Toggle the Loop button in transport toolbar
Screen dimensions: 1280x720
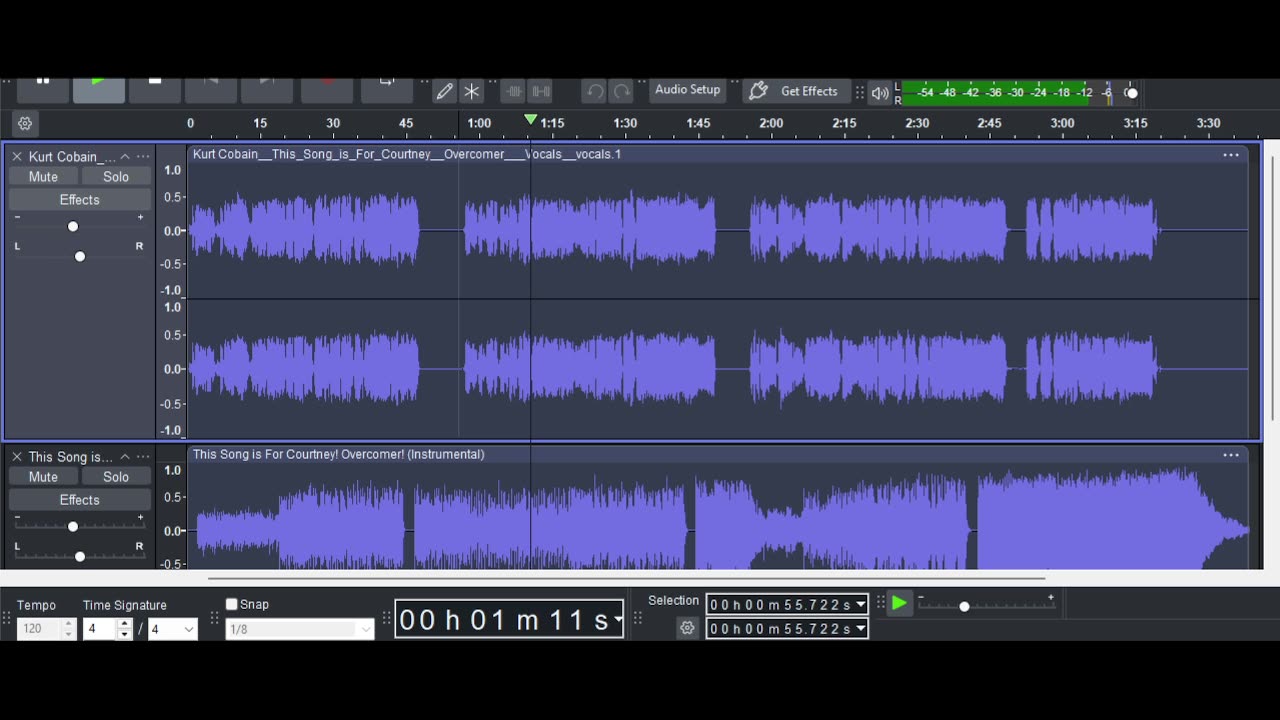pyautogui.click(x=387, y=90)
